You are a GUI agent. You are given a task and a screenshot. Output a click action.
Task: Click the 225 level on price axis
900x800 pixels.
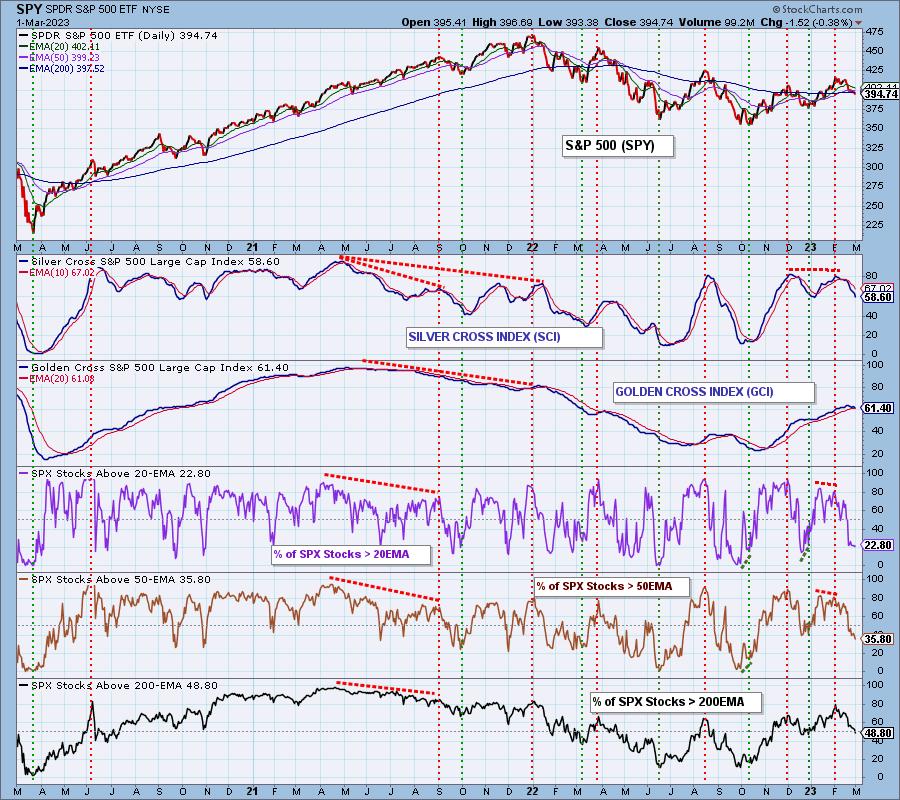(874, 225)
